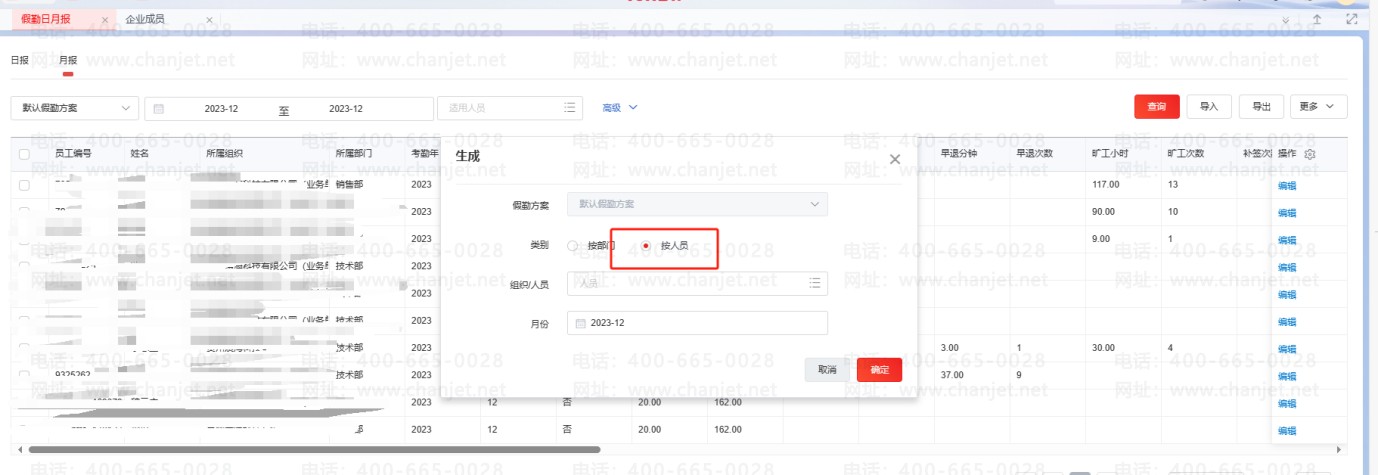Click the 早退次数 column header
The width and height of the screenshot is (1378, 475).
(x=1035, y=154)
